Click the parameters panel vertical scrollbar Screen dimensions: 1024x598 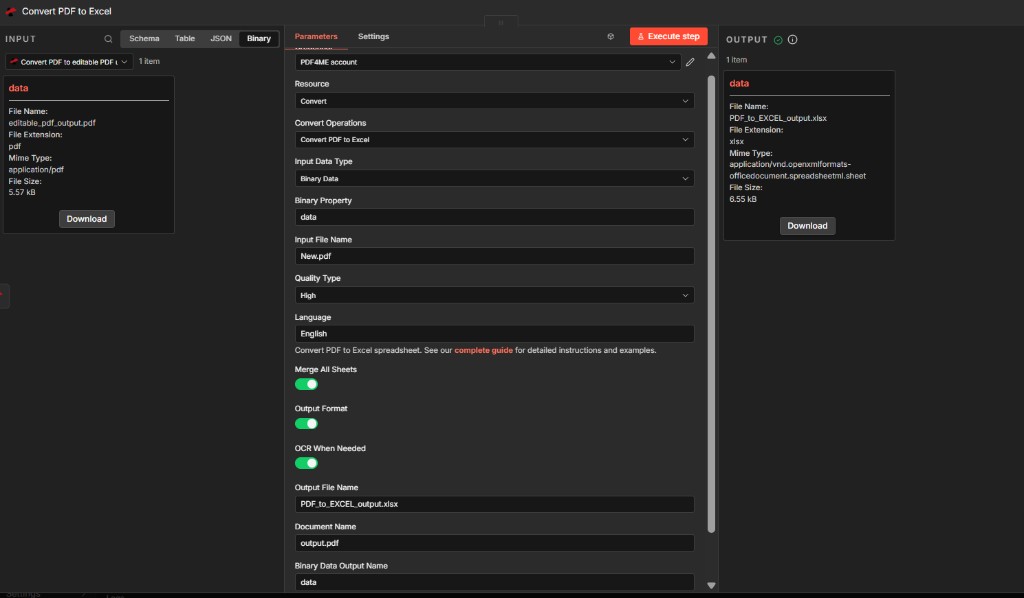[712, 300]
